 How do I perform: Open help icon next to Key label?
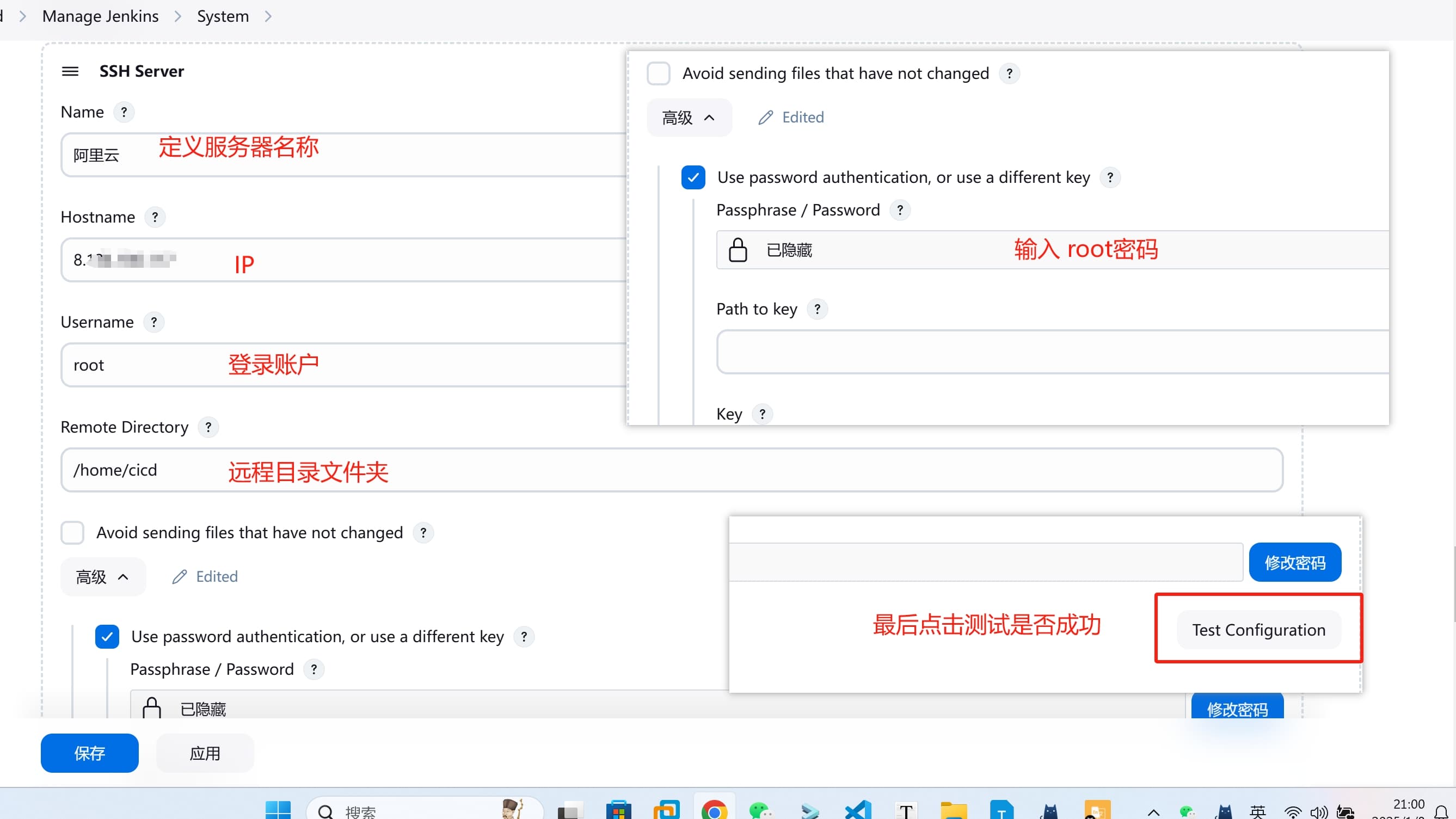763,414
